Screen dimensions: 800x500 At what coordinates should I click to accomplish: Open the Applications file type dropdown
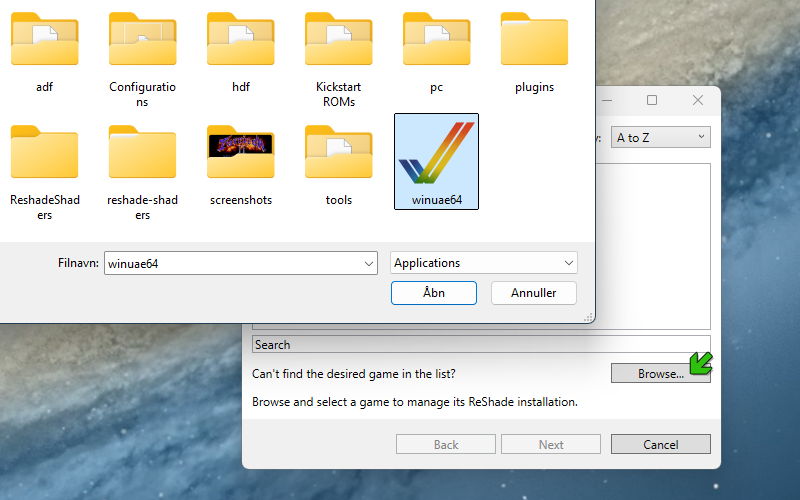[484, 263]
